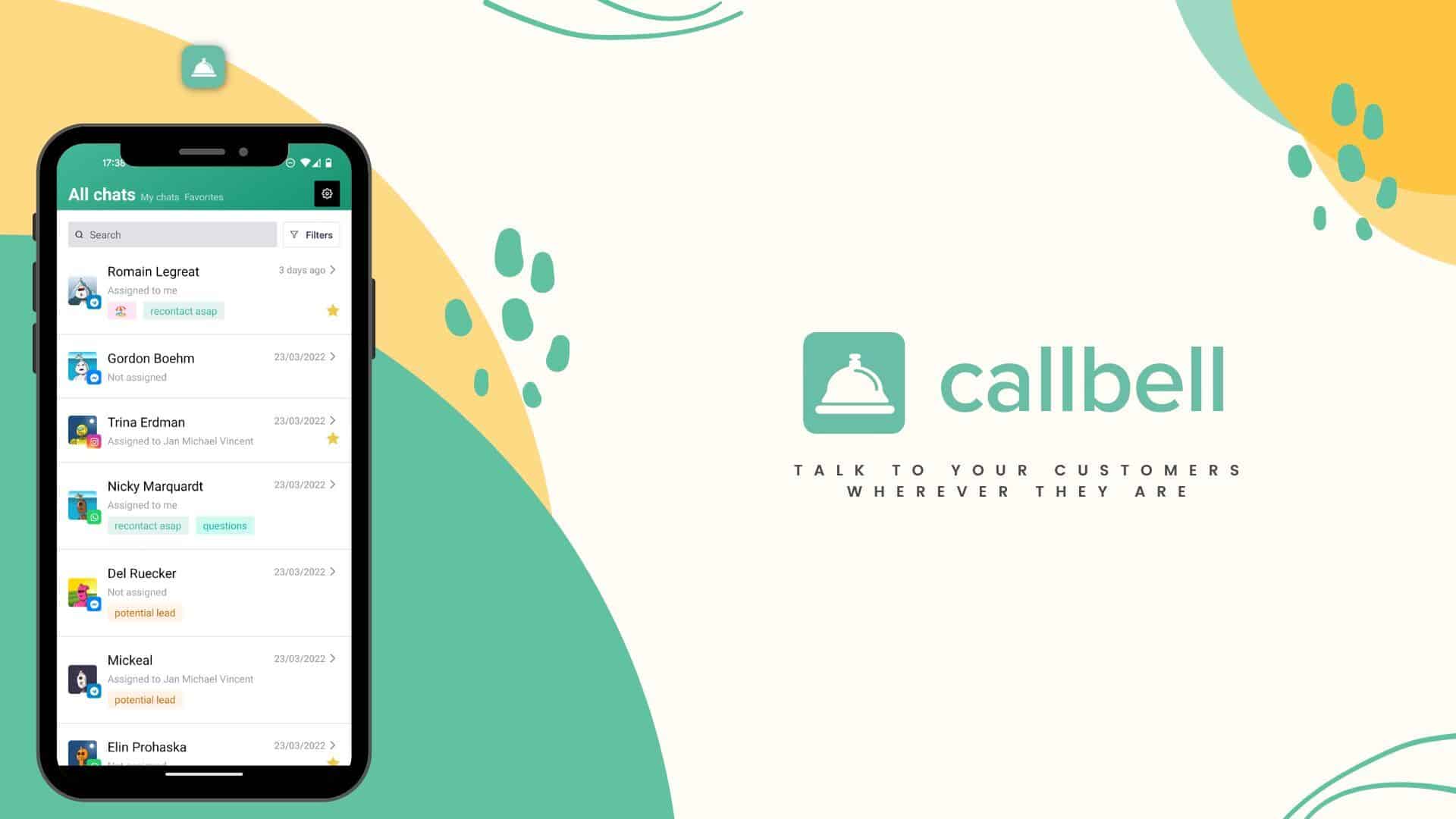Click Romain Legreat profile avatar icon
1456x819 pixels.
click(x=83, y=289)
